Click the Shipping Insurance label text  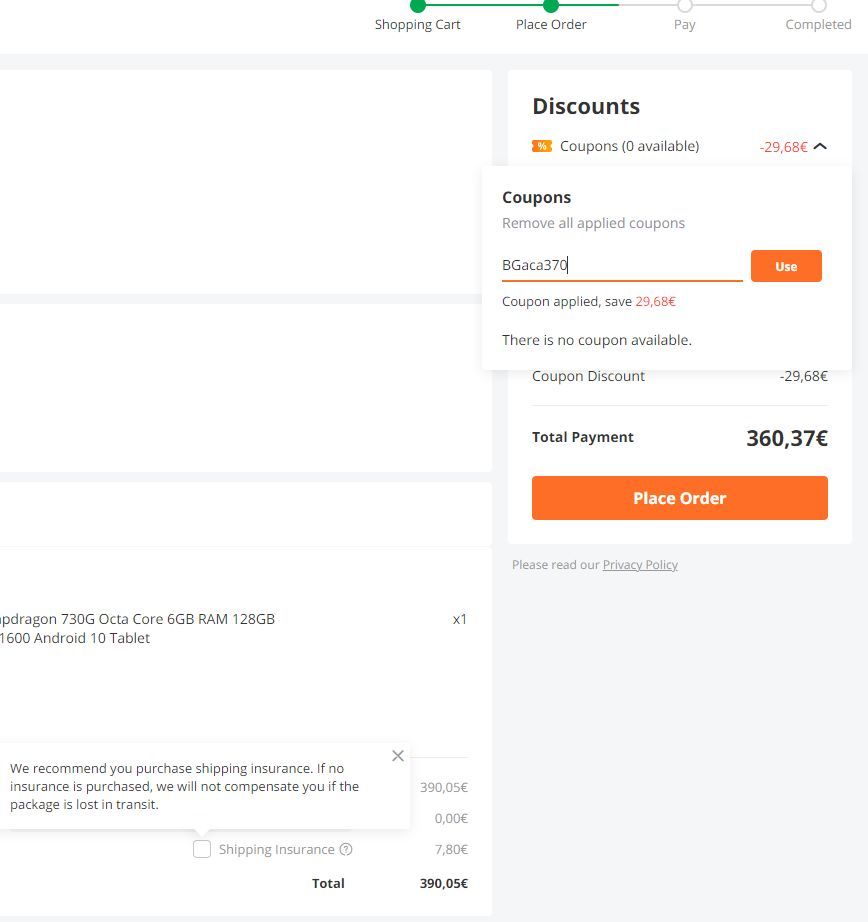[276, 849]
